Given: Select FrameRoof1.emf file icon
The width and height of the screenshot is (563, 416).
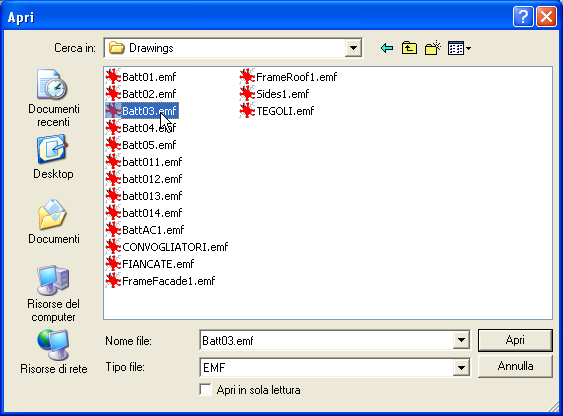Looking at the screenshot, I should [x=247, y=76].
